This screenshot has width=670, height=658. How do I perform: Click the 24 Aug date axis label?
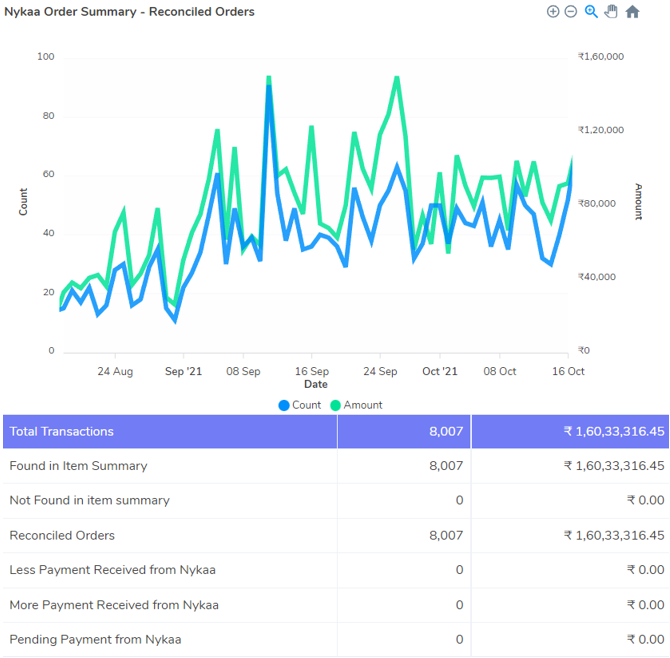(115, 371)
